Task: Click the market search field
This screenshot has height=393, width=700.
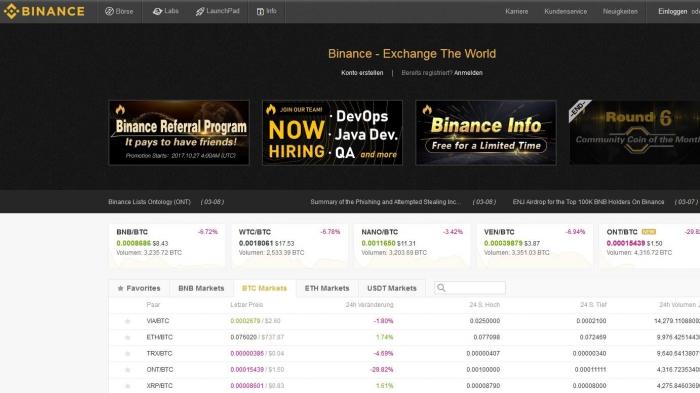Action: [470, 288]
